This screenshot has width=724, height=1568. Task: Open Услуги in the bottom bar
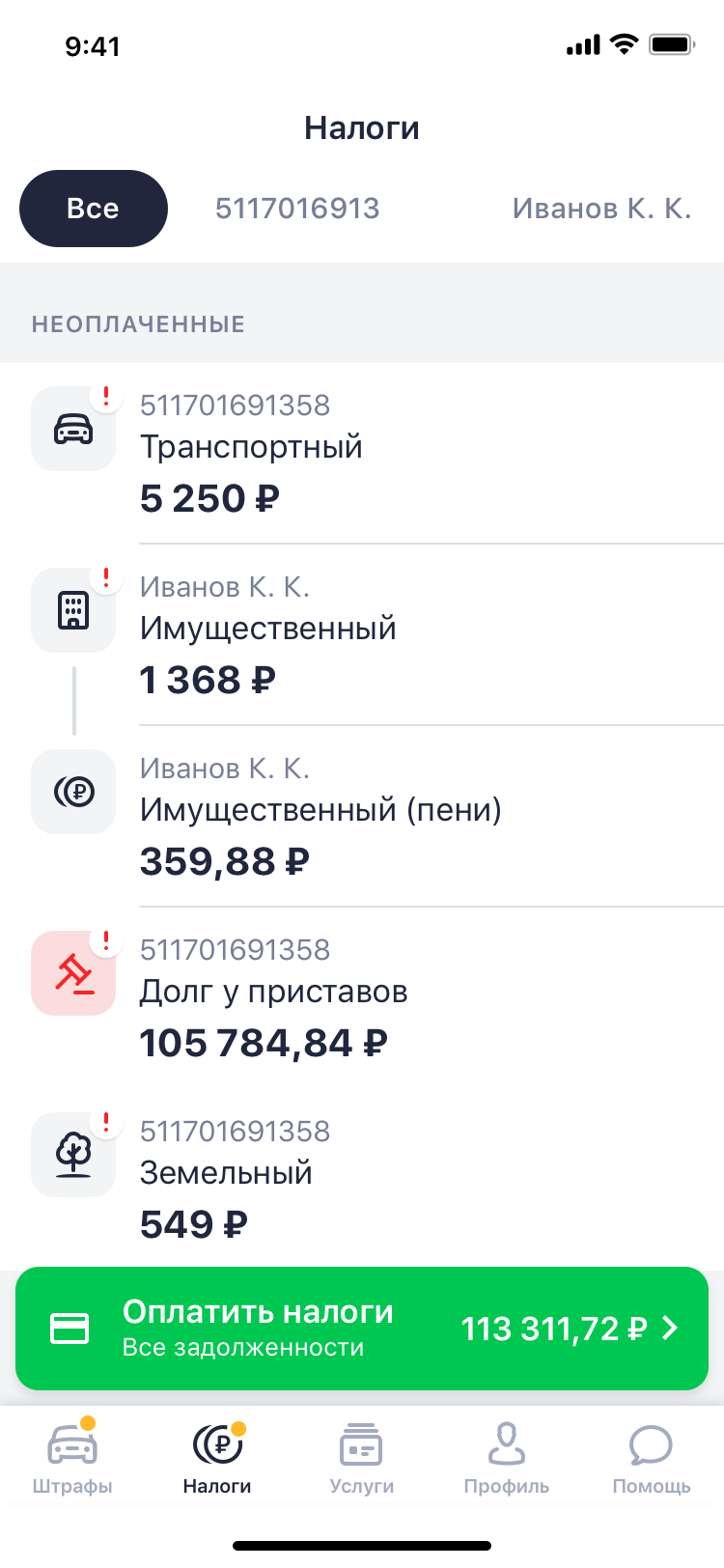click(362, 1458)
